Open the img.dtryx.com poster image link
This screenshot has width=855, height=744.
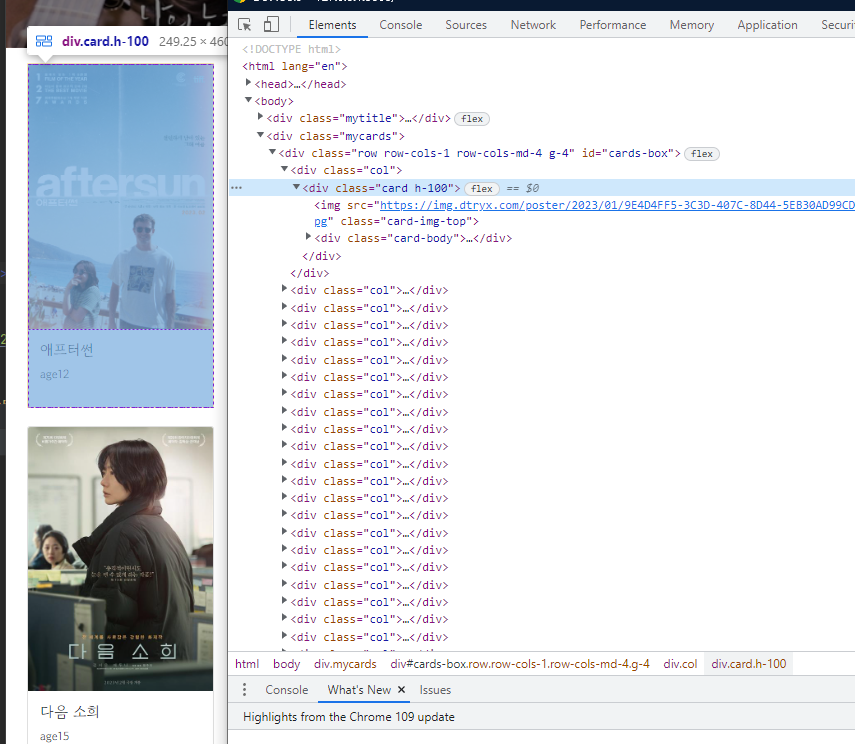click(x=617, y=205)
